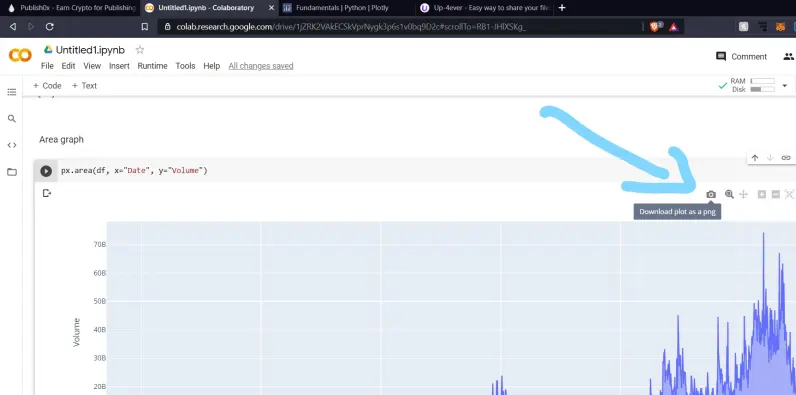Click the Brave Shields lion icon
This screenshot has height=395, width=796.
pyautogui.click(x=655, y=27)
